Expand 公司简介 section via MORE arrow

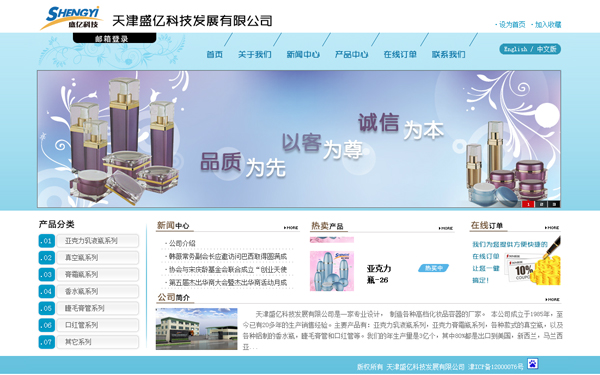[552, 299]
